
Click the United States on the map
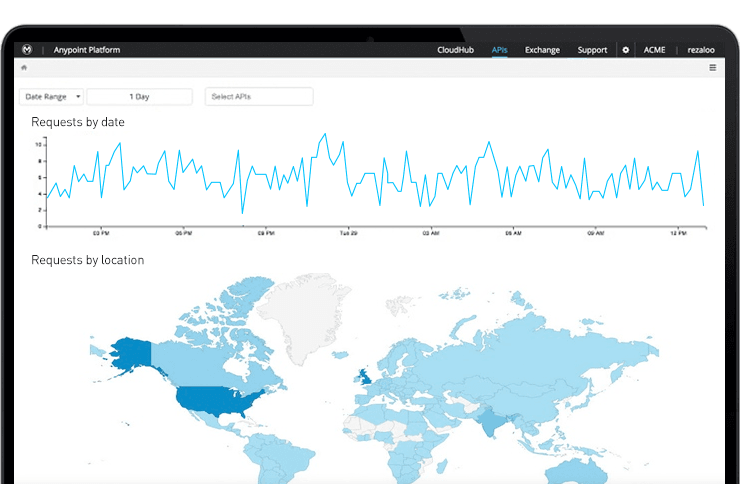pyautogui.click(x=215, y=401)
